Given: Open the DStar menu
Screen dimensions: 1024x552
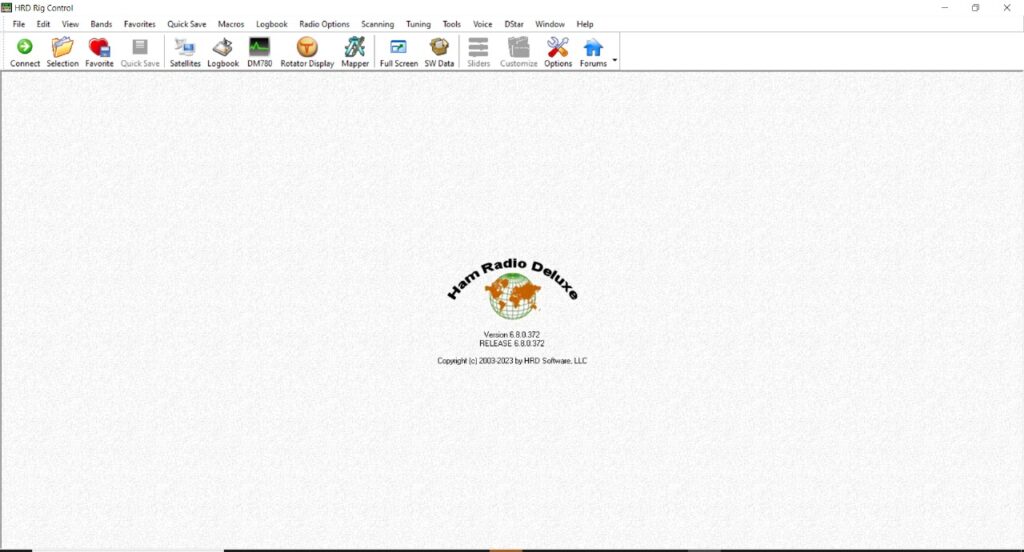Looking at the screenshot, I should tap(513, 24).
